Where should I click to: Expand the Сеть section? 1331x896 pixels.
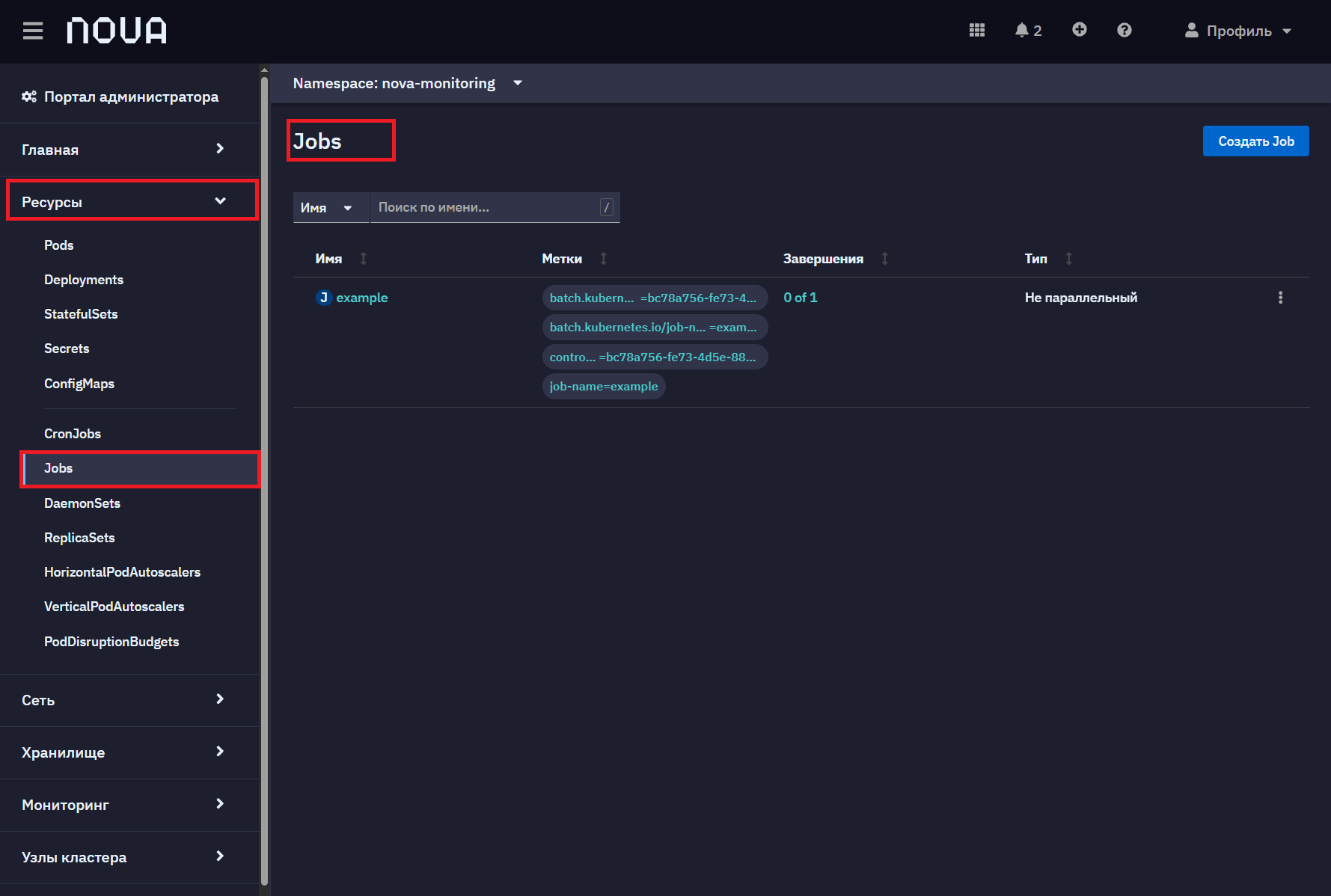point(130,700)
